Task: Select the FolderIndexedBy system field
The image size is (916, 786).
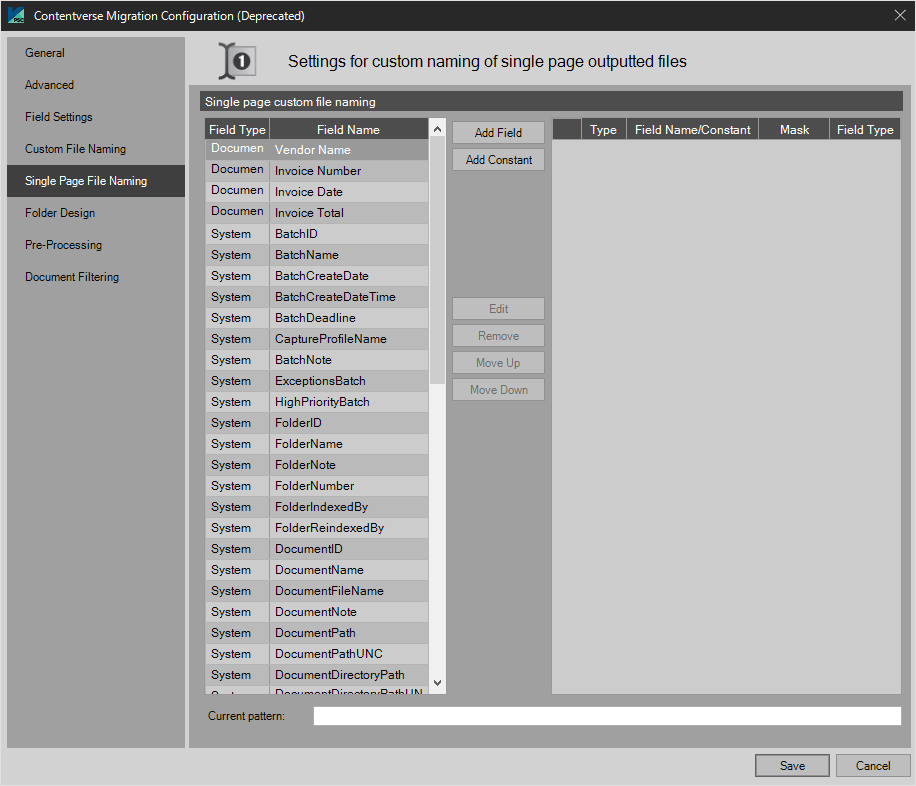Action: tap(317, 507)
